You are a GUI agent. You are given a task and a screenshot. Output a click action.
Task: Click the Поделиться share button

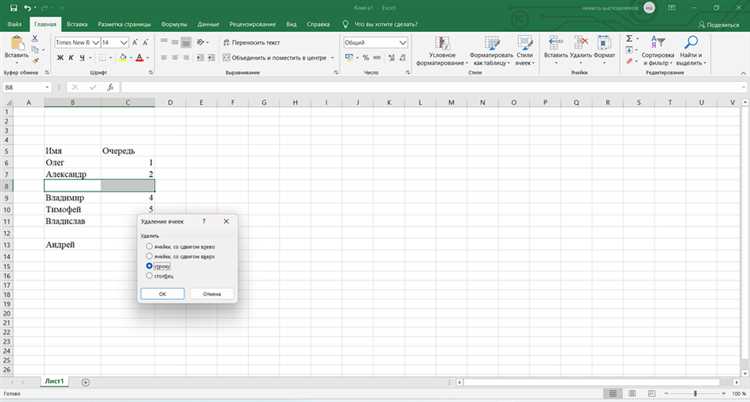coord(718,24)
